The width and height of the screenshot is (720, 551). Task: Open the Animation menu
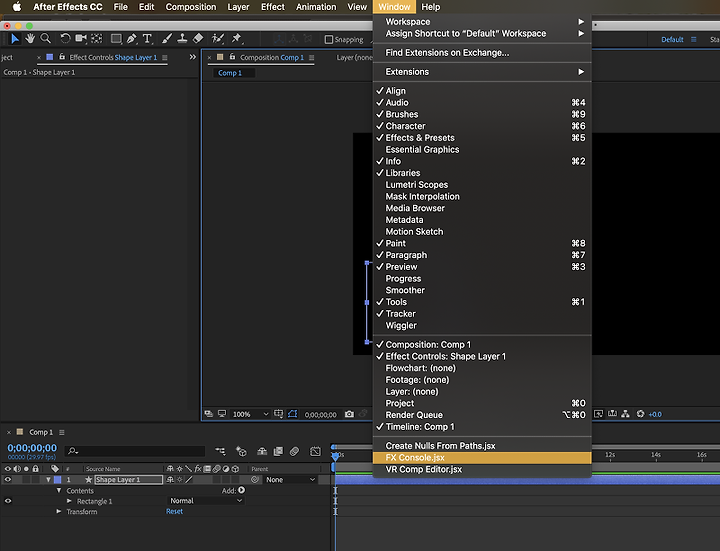pos(316,7)
